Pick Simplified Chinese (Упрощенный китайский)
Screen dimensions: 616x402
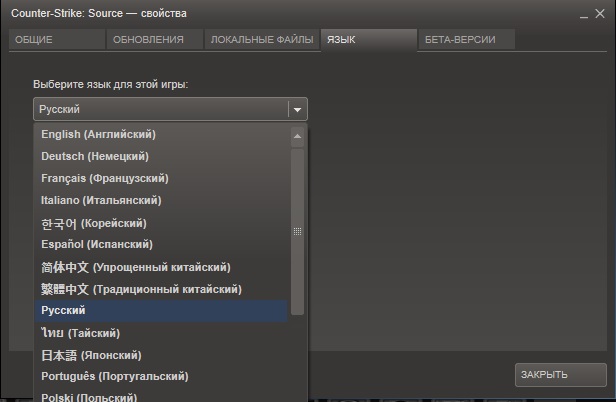pos(135,267)
